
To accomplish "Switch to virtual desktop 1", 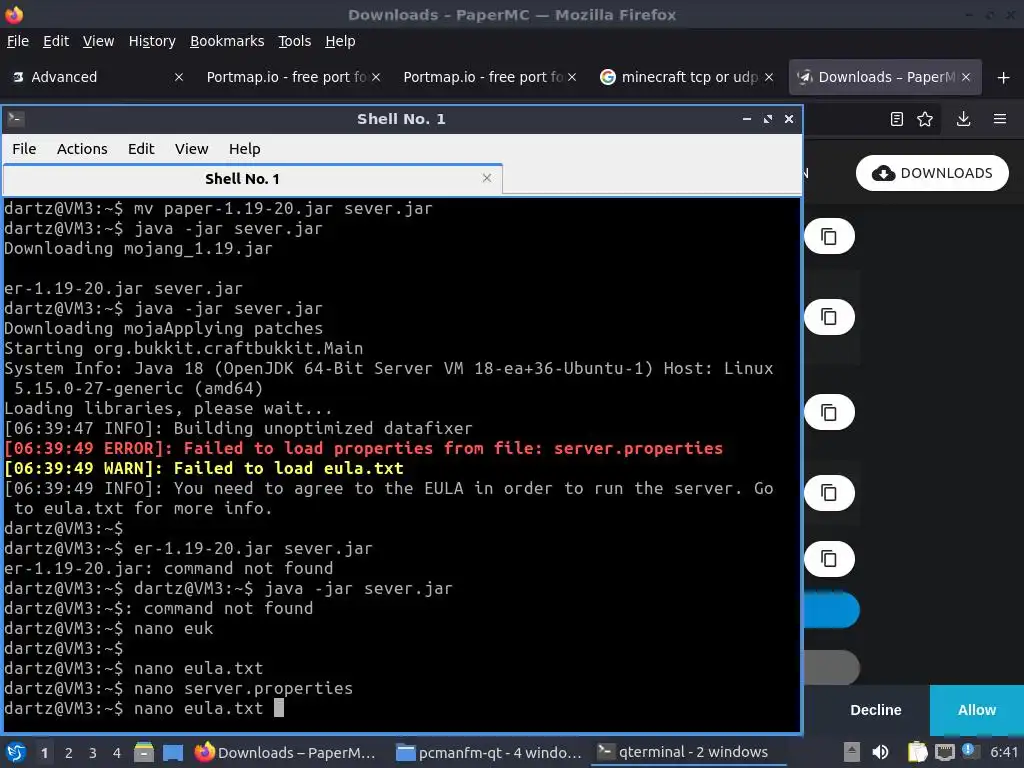I will pyautogui.click(x=44, y=753).
